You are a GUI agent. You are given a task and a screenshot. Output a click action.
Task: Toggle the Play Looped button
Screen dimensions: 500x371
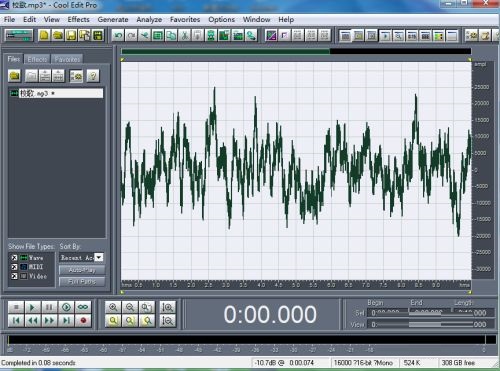pos(83,307)
